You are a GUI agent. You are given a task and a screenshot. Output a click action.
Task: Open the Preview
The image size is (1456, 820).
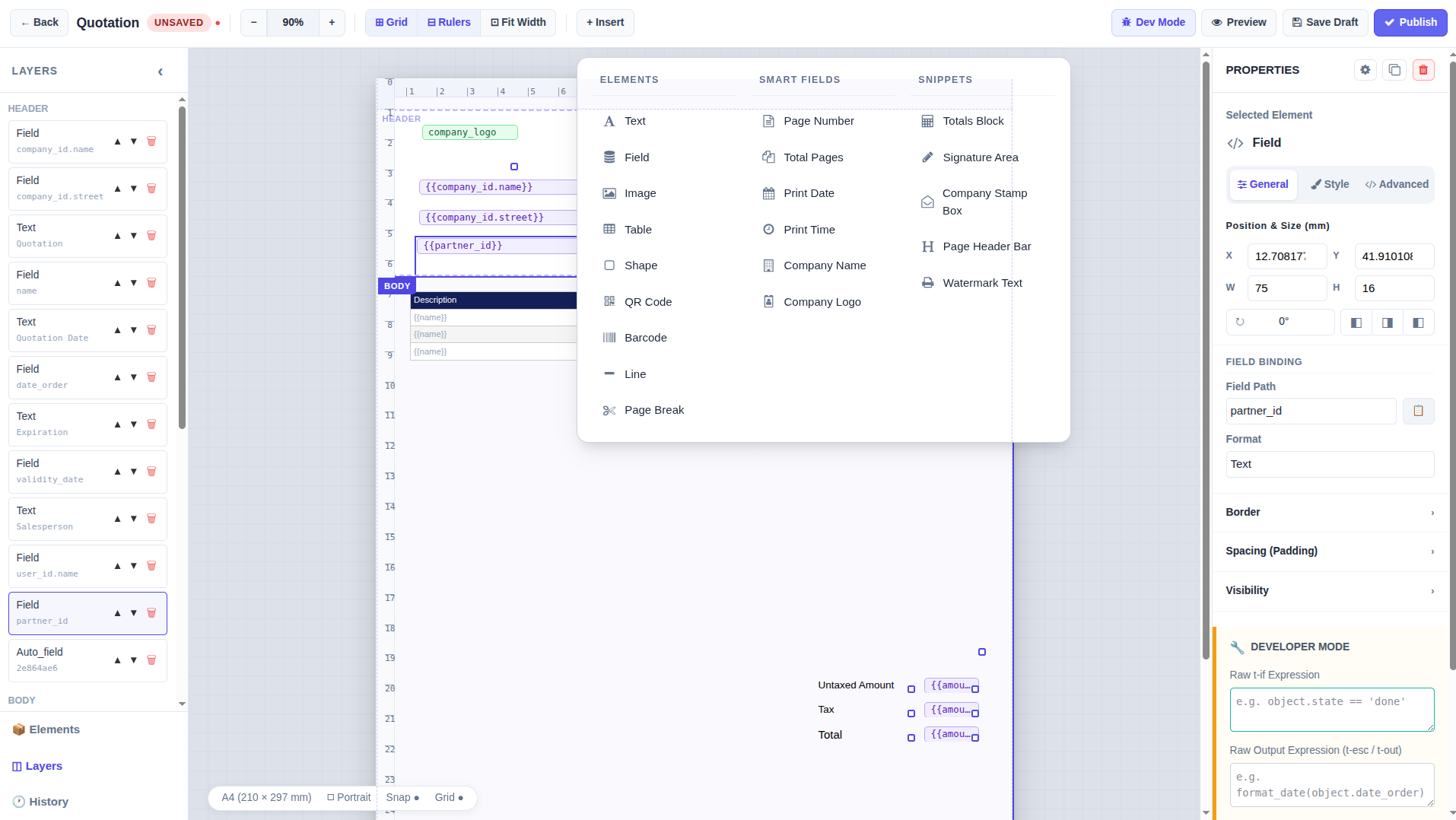click(1238, 23)
